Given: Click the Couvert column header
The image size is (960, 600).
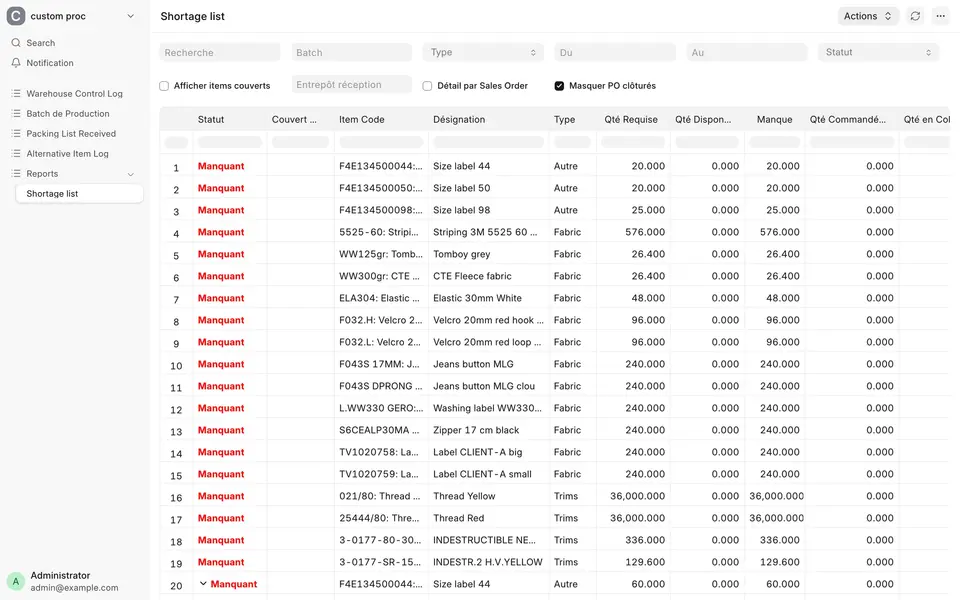Looking at the screenshot, I should [x=294, y=119].
